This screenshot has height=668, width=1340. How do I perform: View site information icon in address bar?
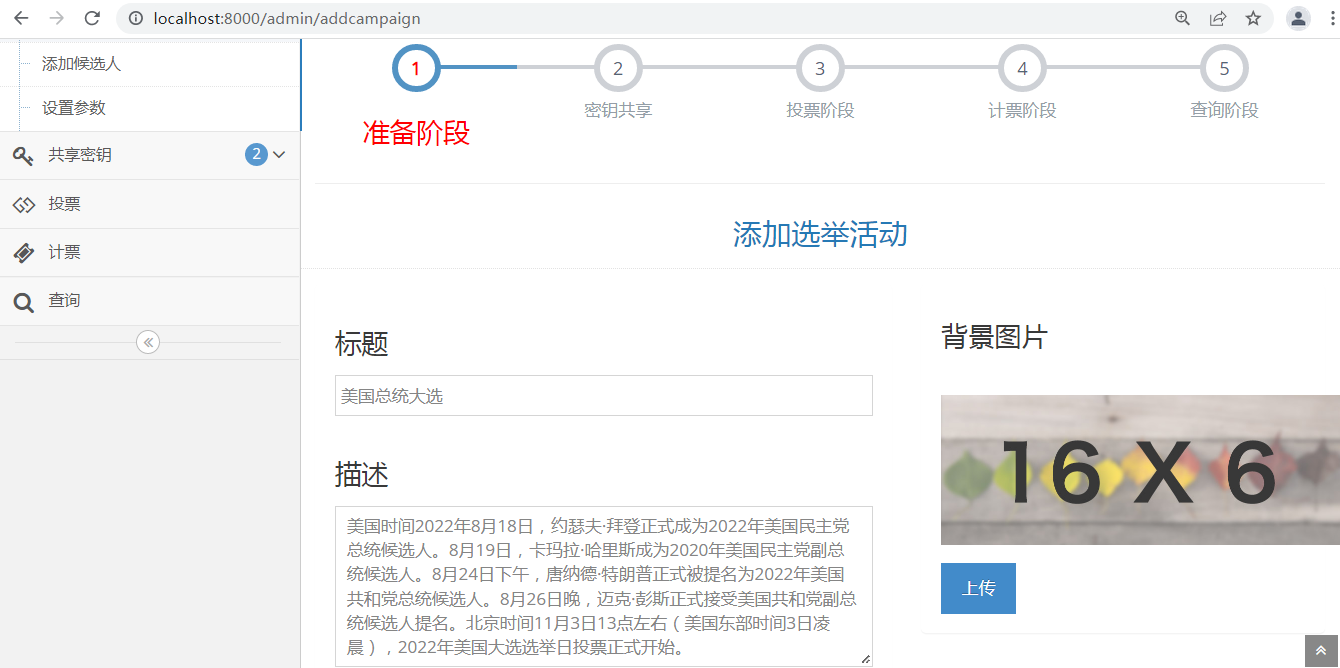tap(137, 18)
